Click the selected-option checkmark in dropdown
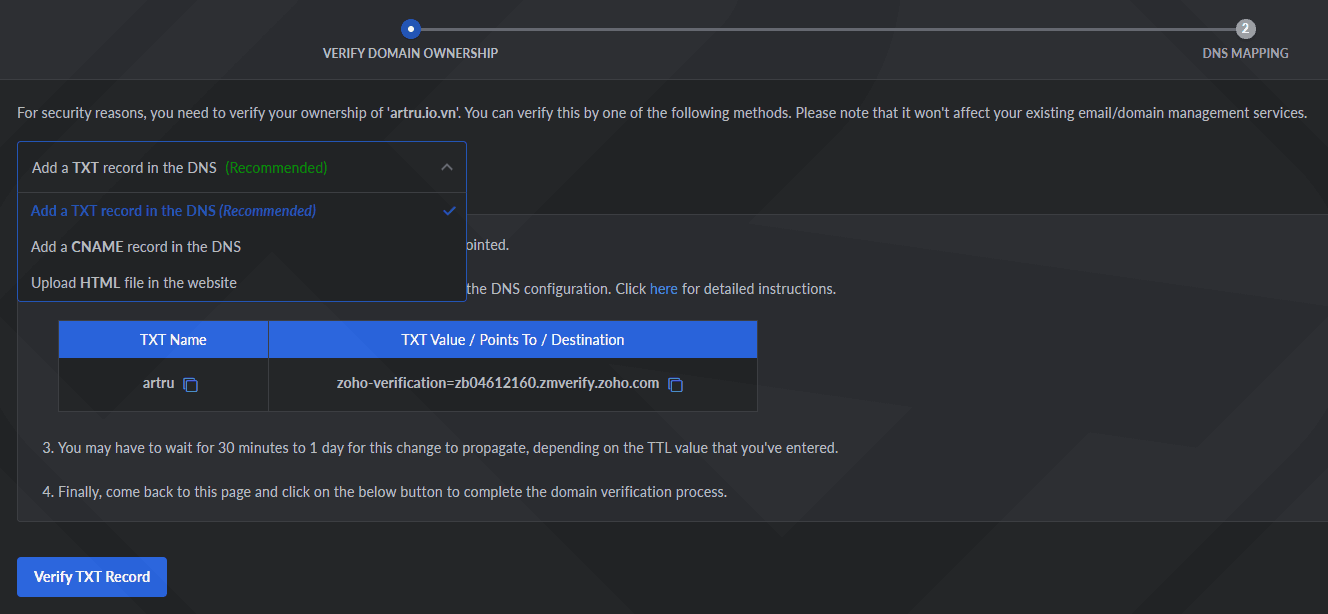The image size is (1328, 614). (450, 211)
